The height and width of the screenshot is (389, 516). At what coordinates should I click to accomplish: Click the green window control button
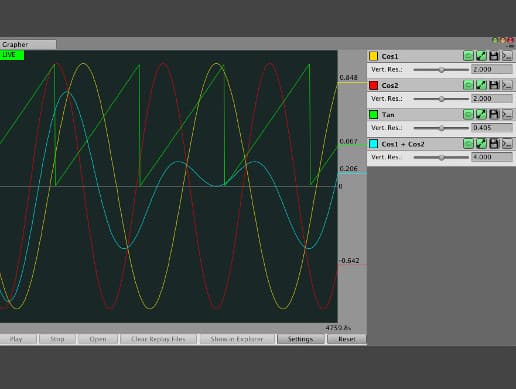[x=495, y=40]
